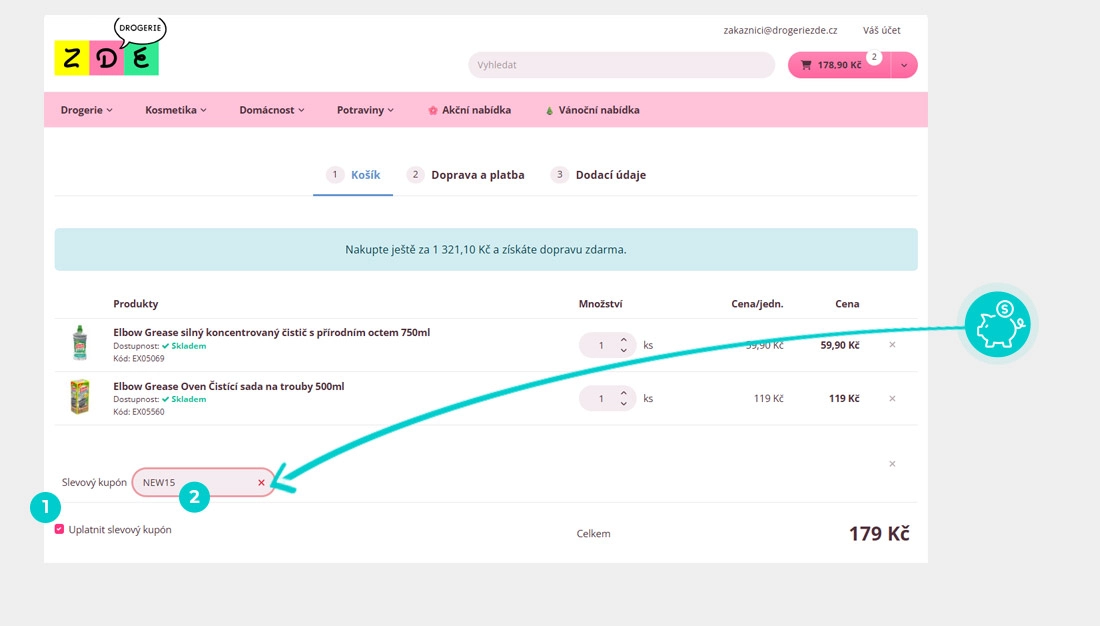The image size is (1100, 626).
Task: Open the Akční nabídka menu item
Action: click(469, 110)
